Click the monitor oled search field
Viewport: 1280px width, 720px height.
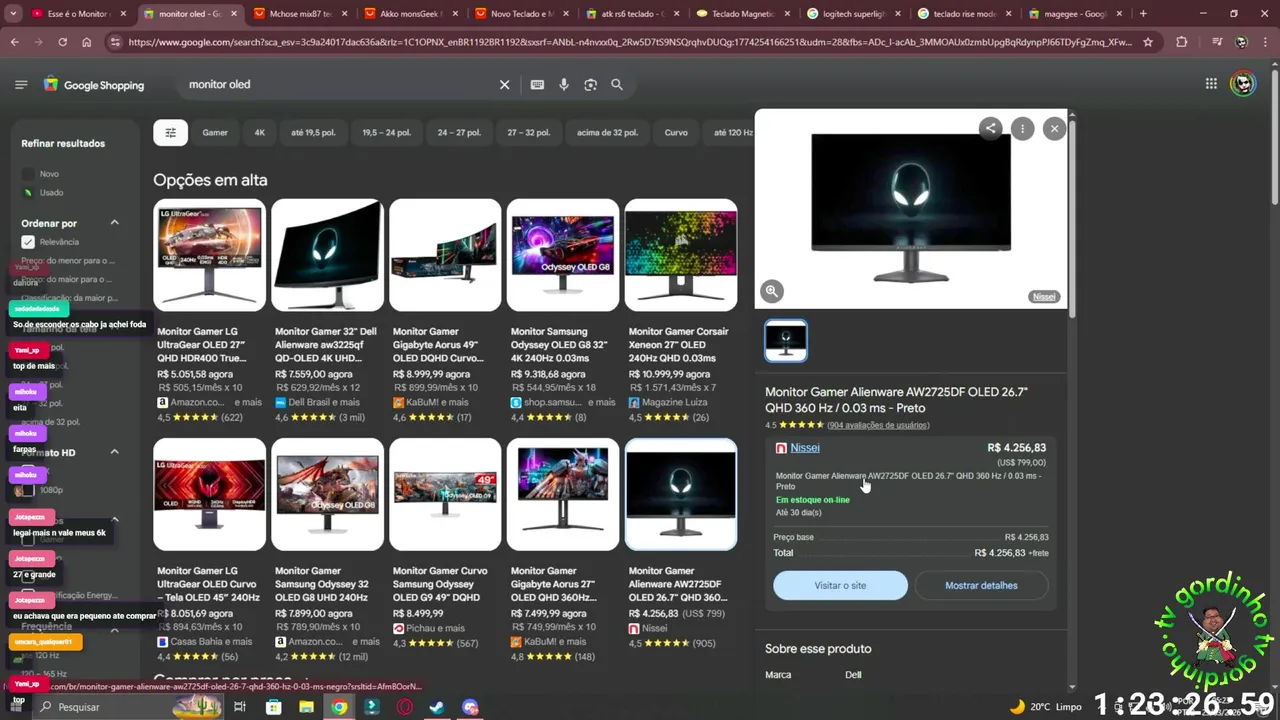coord(340,85)
